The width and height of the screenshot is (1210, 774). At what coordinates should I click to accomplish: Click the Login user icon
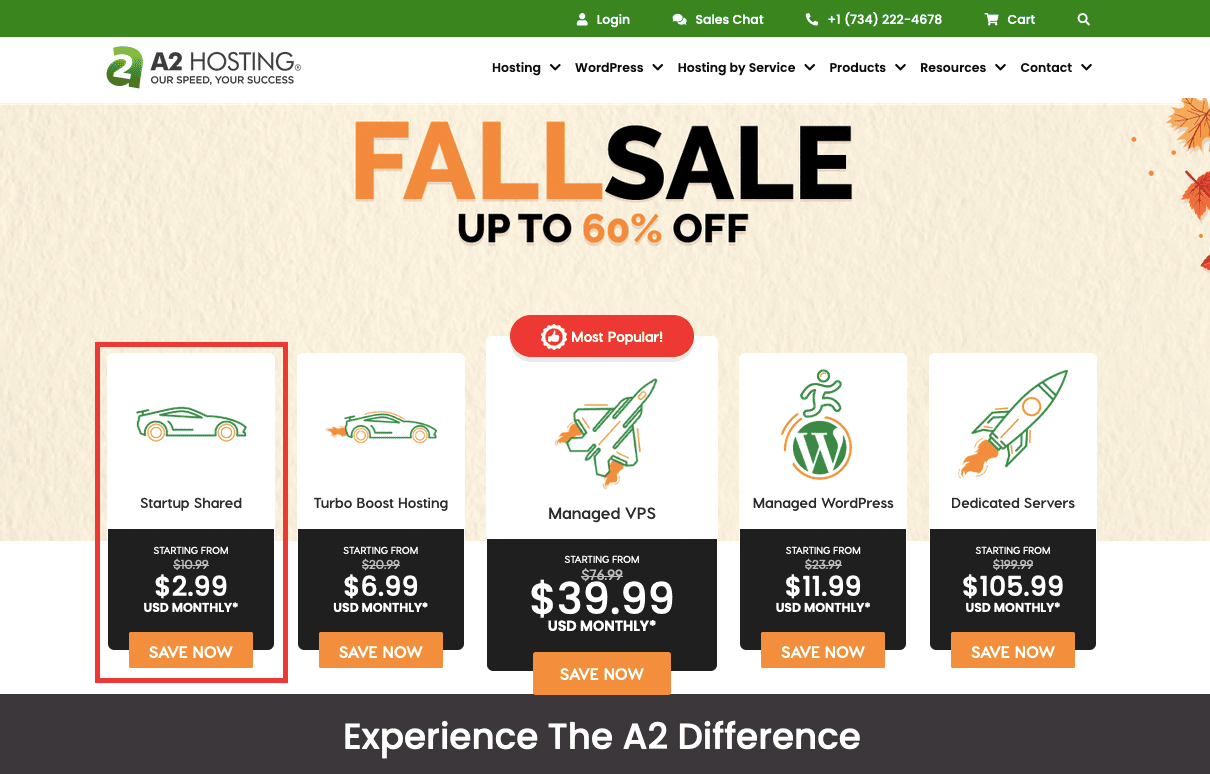[x=583, y=19]
